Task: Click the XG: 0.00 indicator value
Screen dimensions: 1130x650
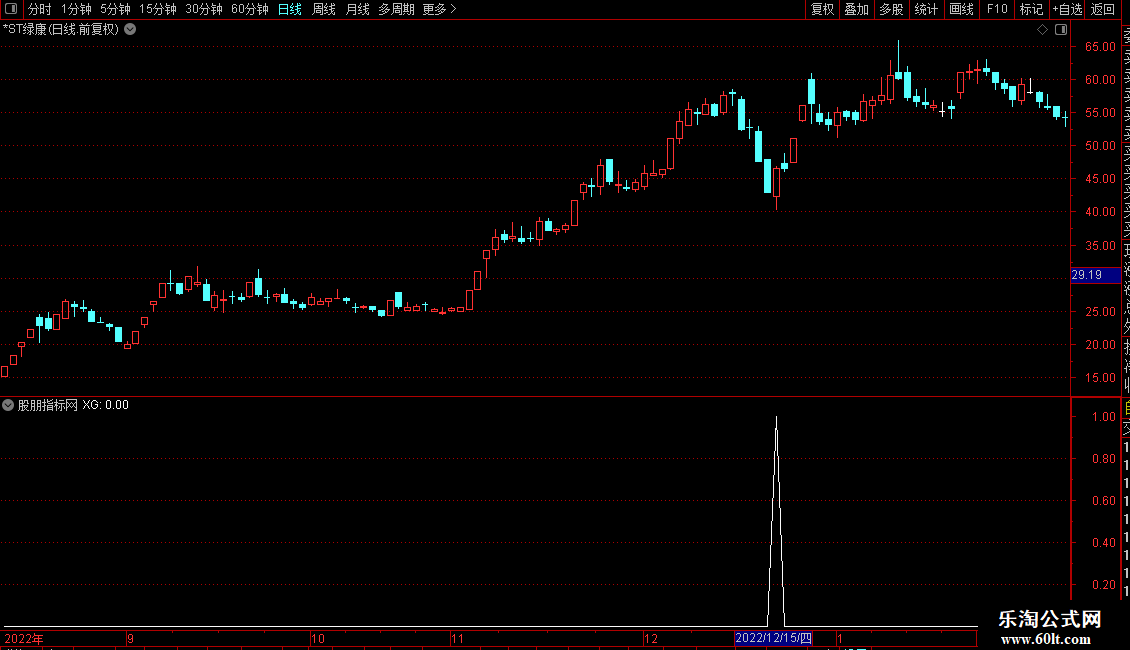Action: tap(105, 405)
